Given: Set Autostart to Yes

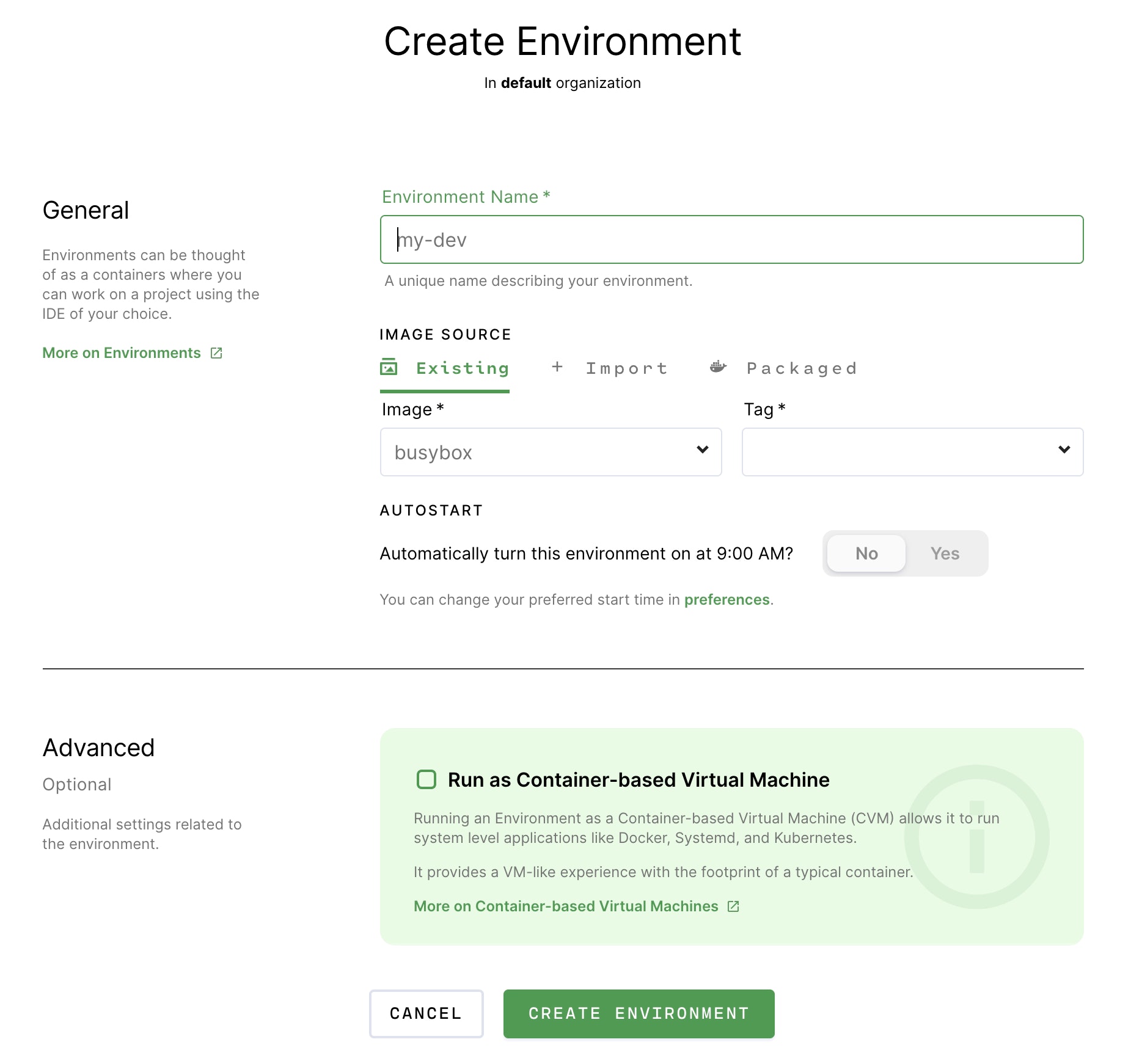Looking at the screenshot, I should (945, 553).
